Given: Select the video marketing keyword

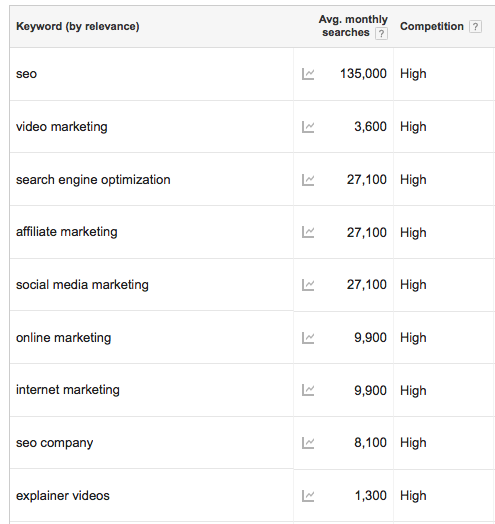Looking at the screenshot, I should (x=62, y=127).
